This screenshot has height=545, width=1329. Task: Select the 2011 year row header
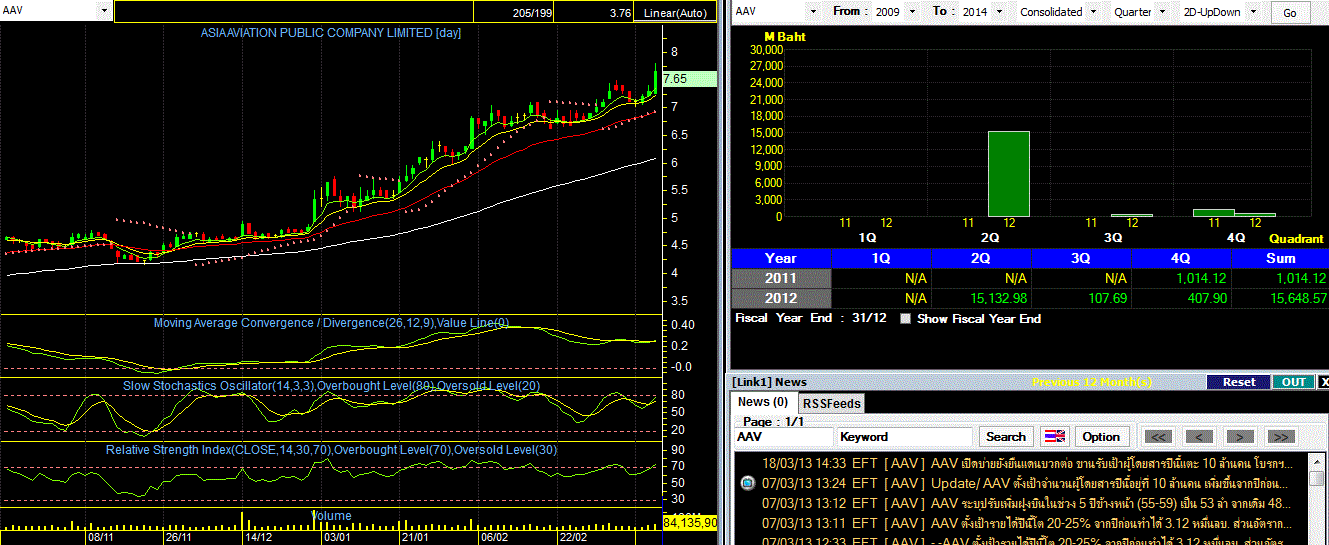[x=781, y=278]
